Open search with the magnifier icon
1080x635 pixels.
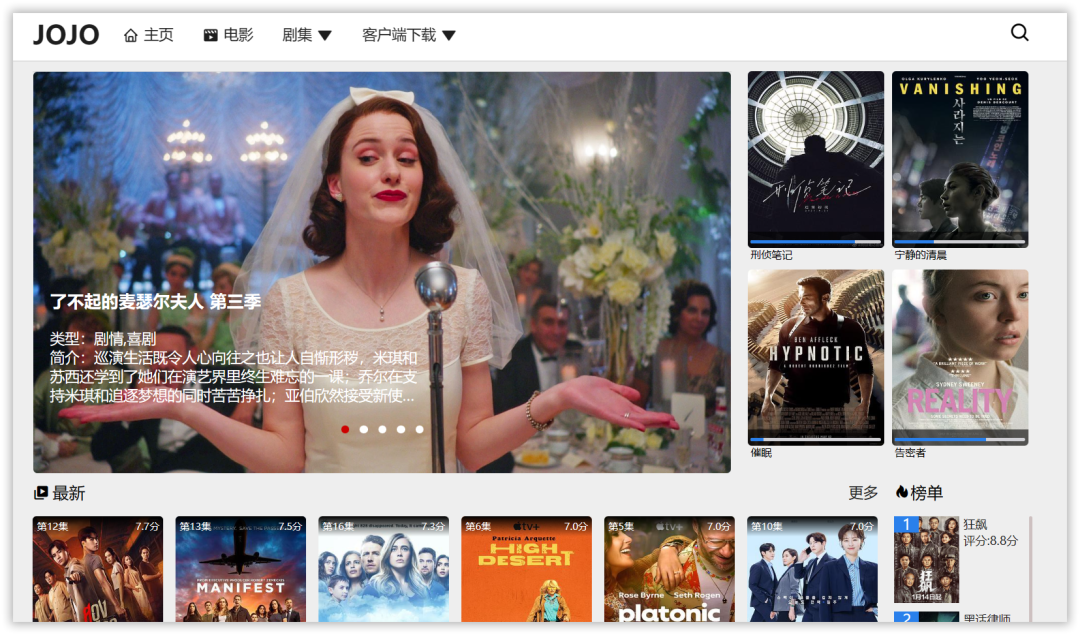[1019, 32]
